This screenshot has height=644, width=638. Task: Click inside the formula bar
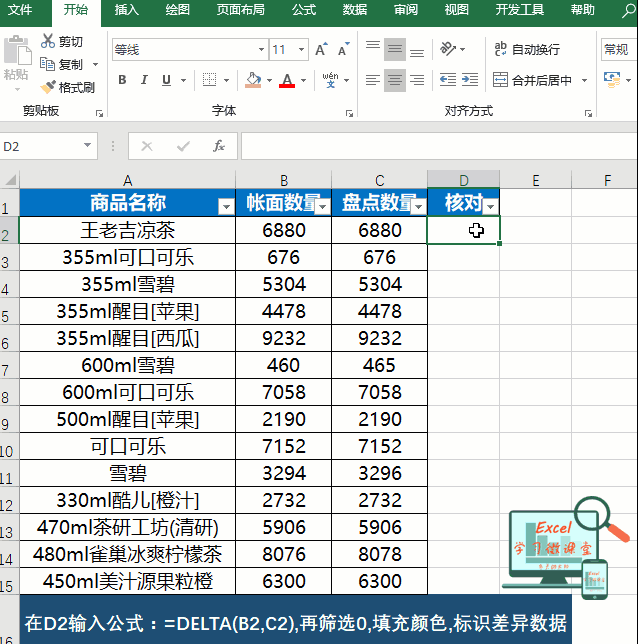coord(439,146)
